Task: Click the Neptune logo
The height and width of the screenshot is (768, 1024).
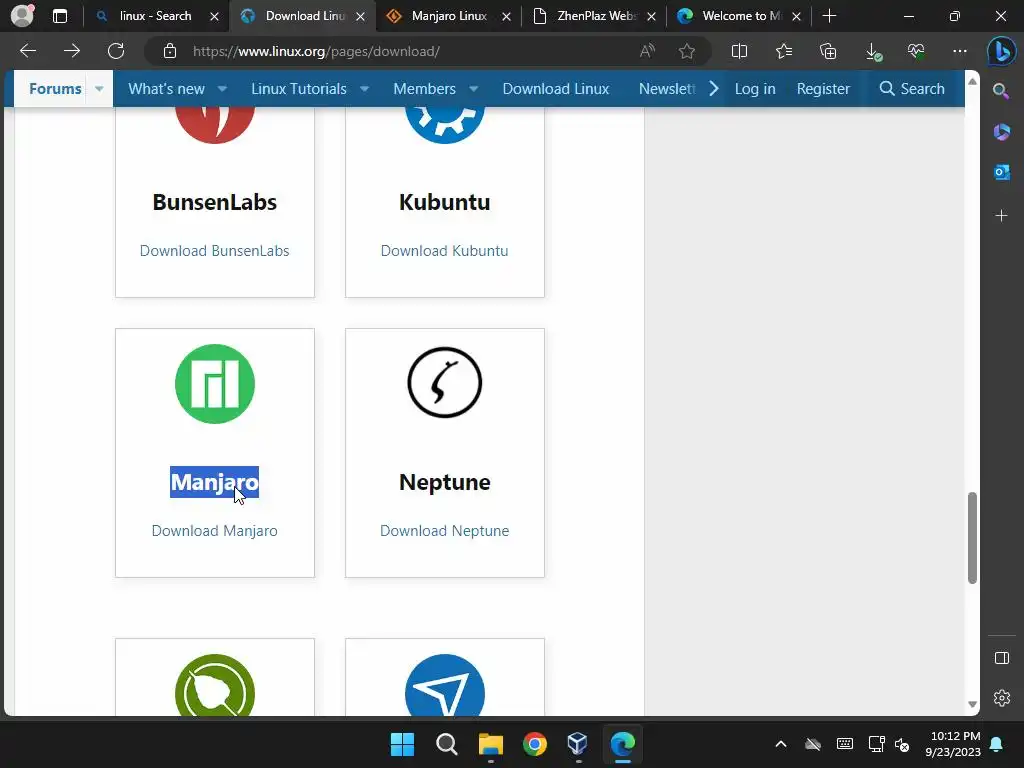Action: tap(445, 383)
